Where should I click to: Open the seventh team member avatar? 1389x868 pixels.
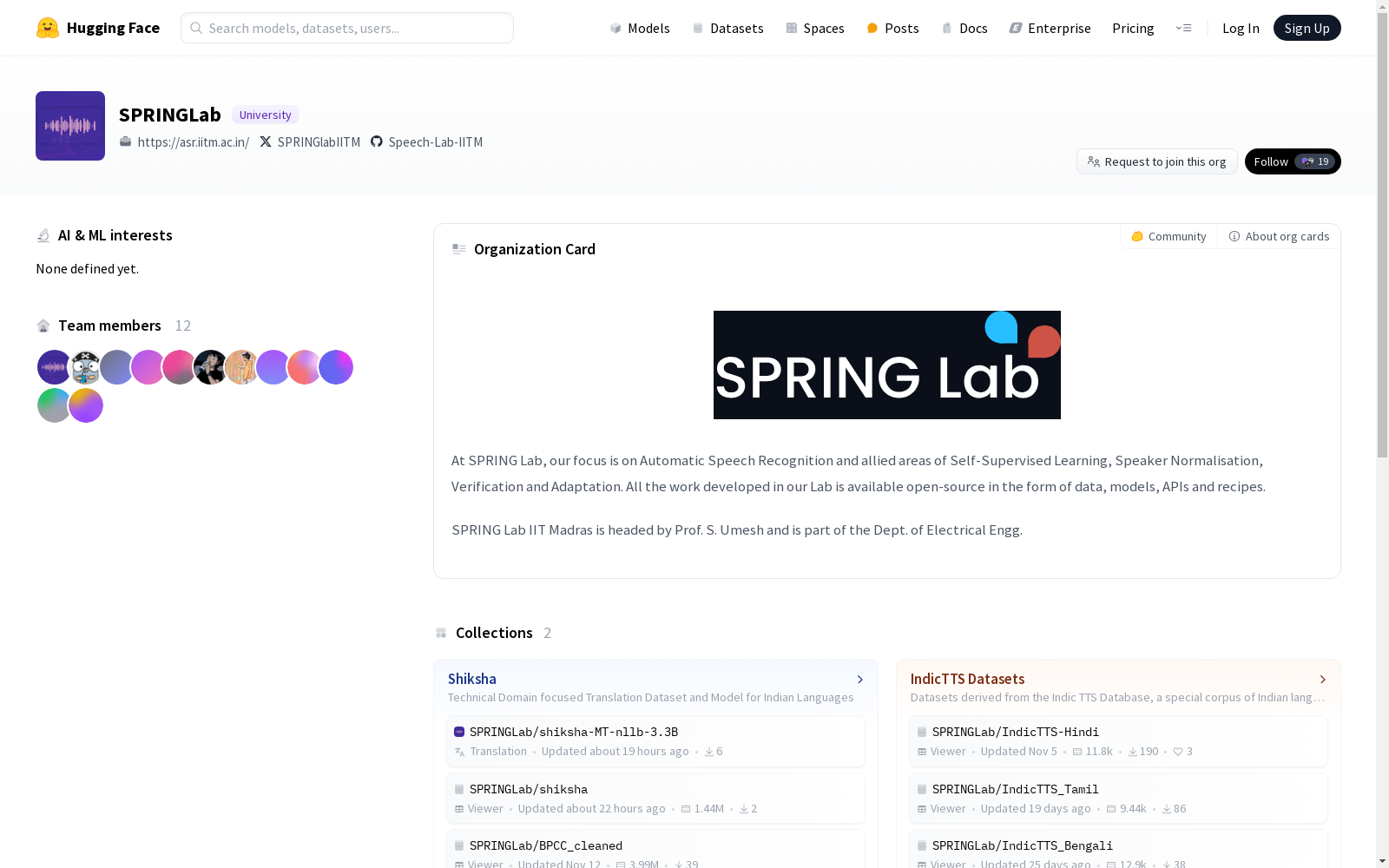241,367
